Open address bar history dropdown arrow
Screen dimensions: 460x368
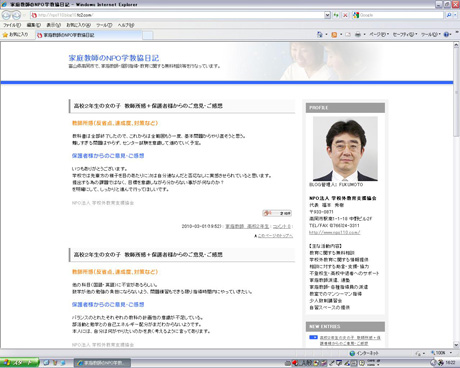click(x=327, y=15)
